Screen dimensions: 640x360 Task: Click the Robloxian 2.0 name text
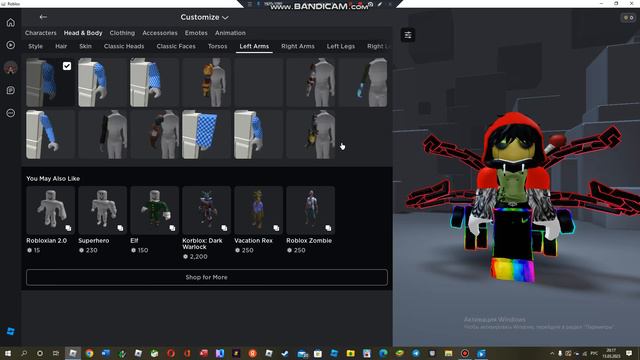47,240
